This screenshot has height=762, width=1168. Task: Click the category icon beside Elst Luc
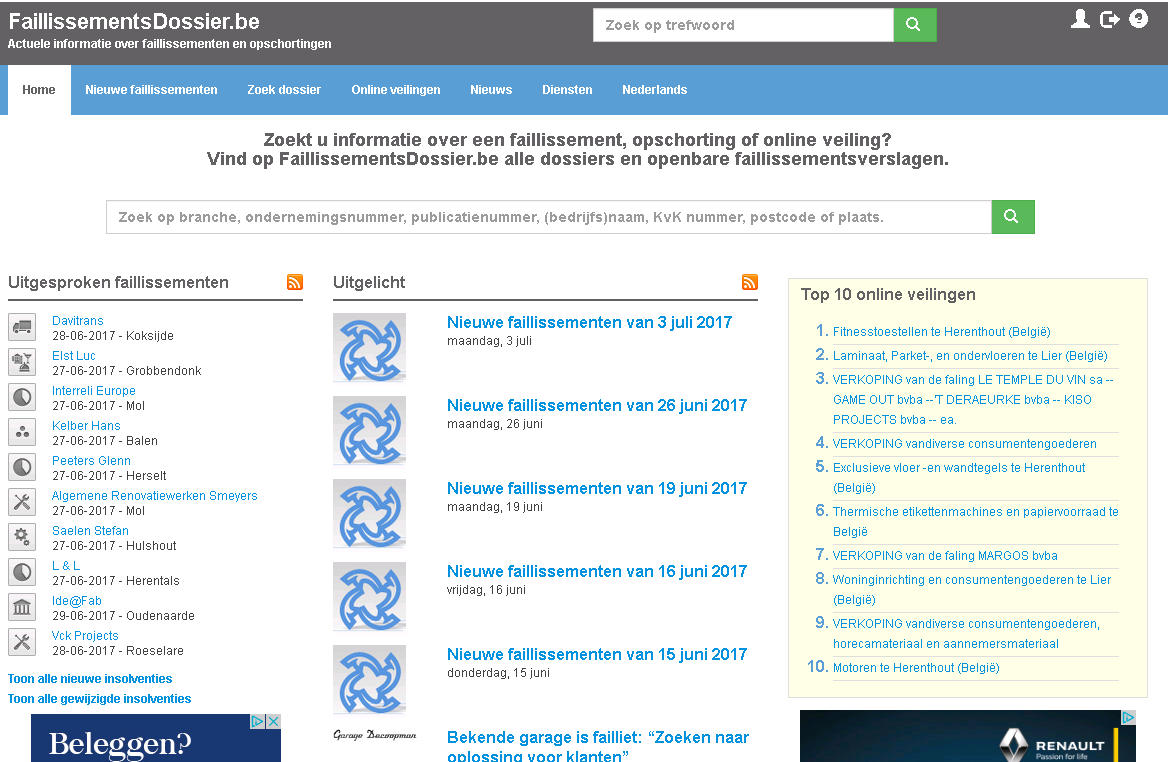coord(22,362)
